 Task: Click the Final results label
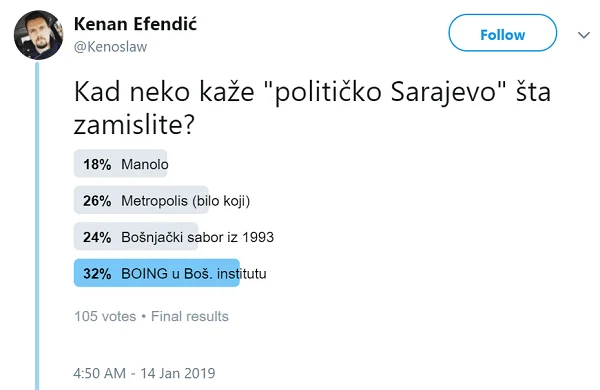click(x=190, y=317)
